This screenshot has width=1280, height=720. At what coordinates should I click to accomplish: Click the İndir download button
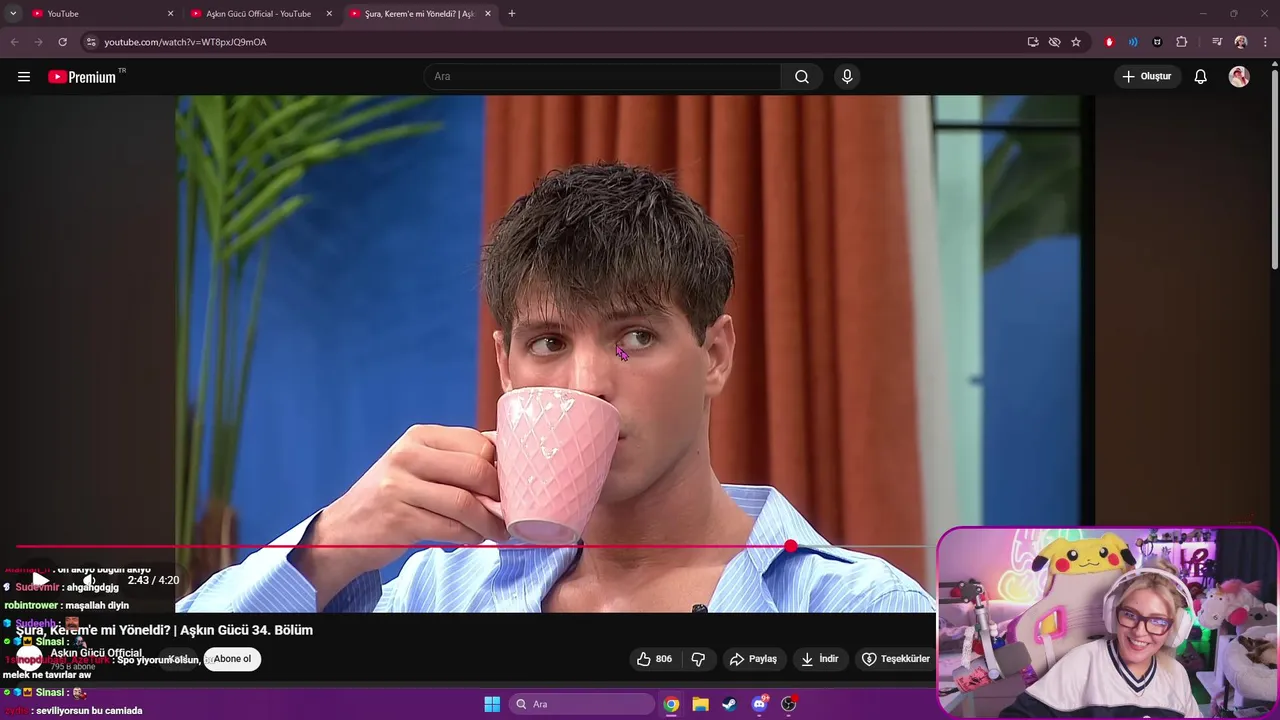(x=820, y=659)
